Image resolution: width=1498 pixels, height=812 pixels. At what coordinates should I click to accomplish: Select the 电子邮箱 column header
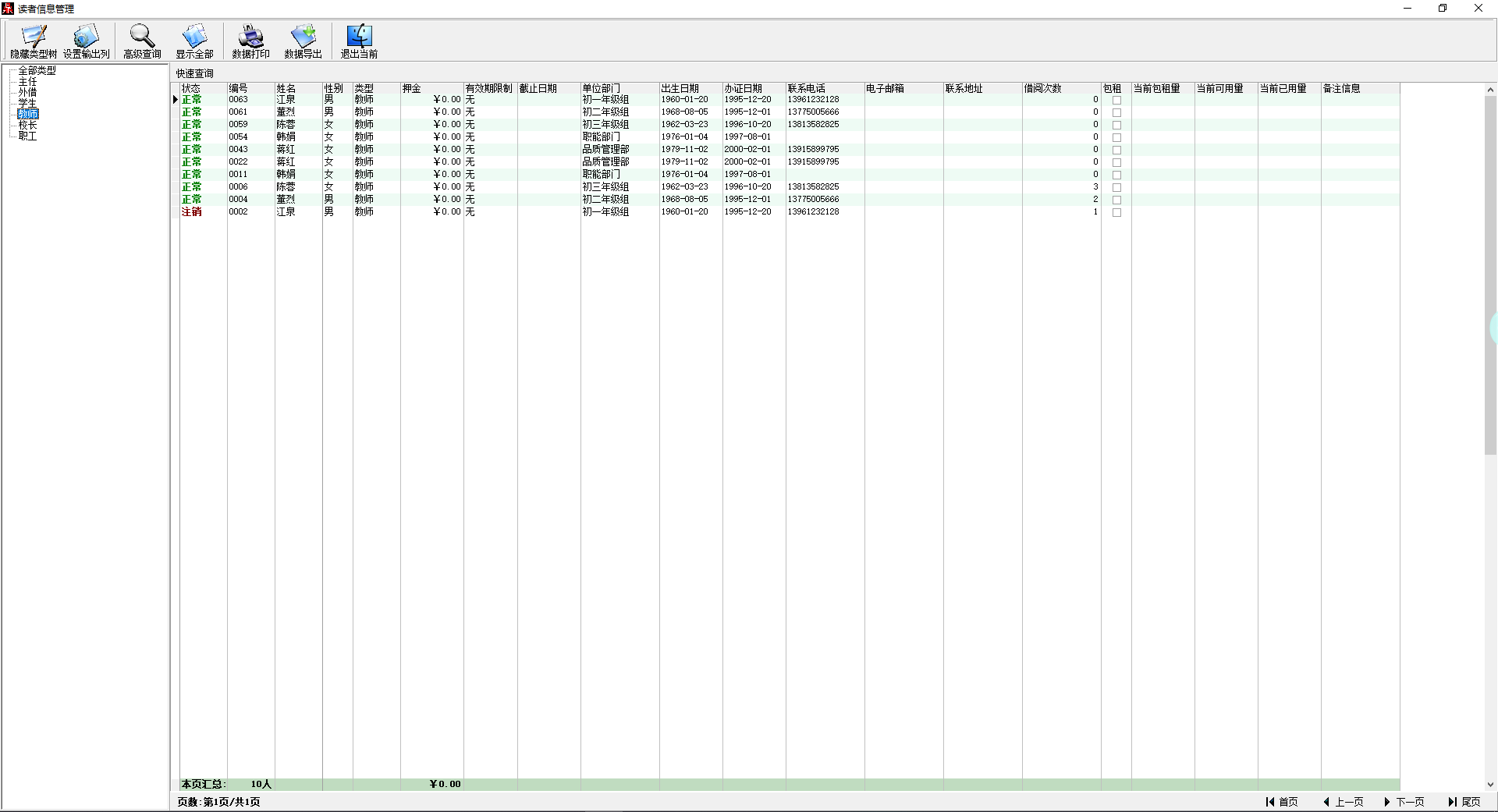(x=903, y=88)
